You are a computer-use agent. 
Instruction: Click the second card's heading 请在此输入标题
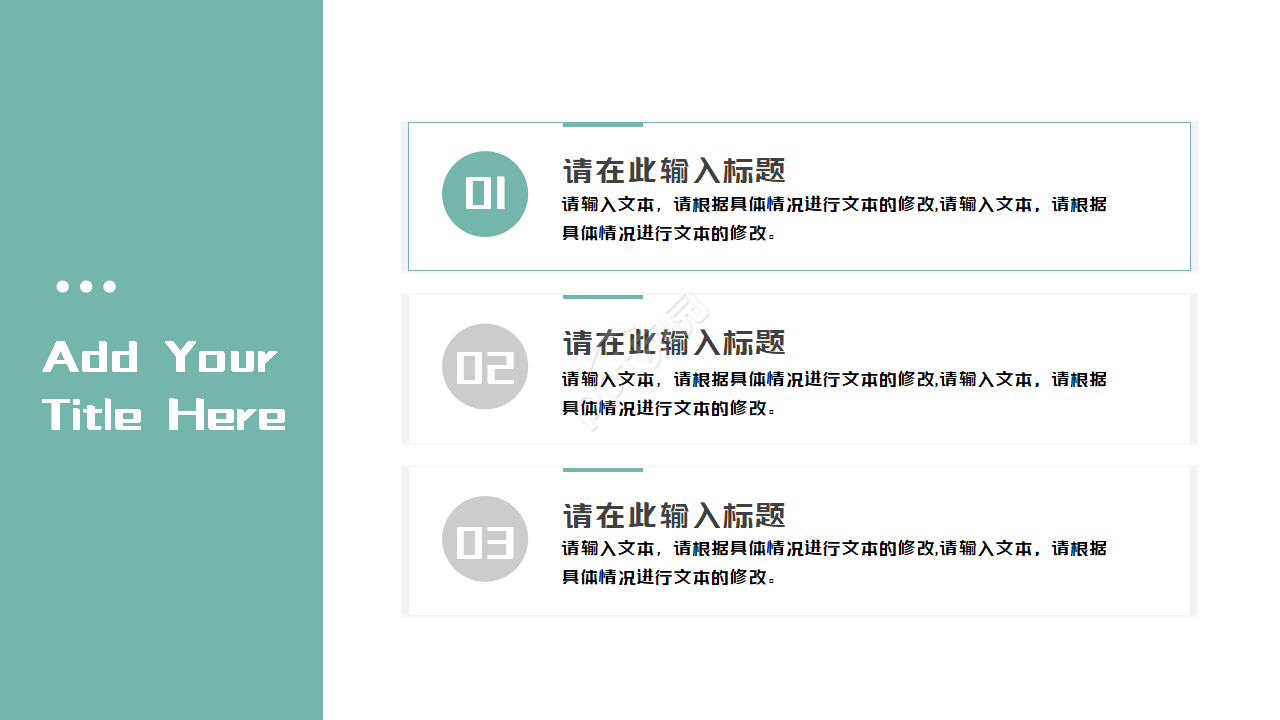point(674,343)
